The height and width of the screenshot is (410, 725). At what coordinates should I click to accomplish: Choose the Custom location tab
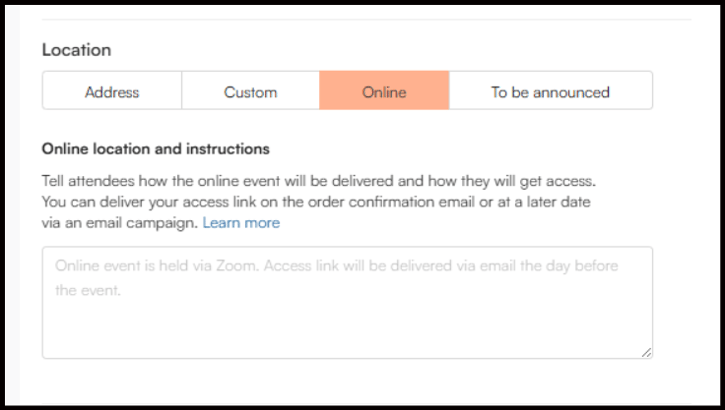click(x=250, y=92)
